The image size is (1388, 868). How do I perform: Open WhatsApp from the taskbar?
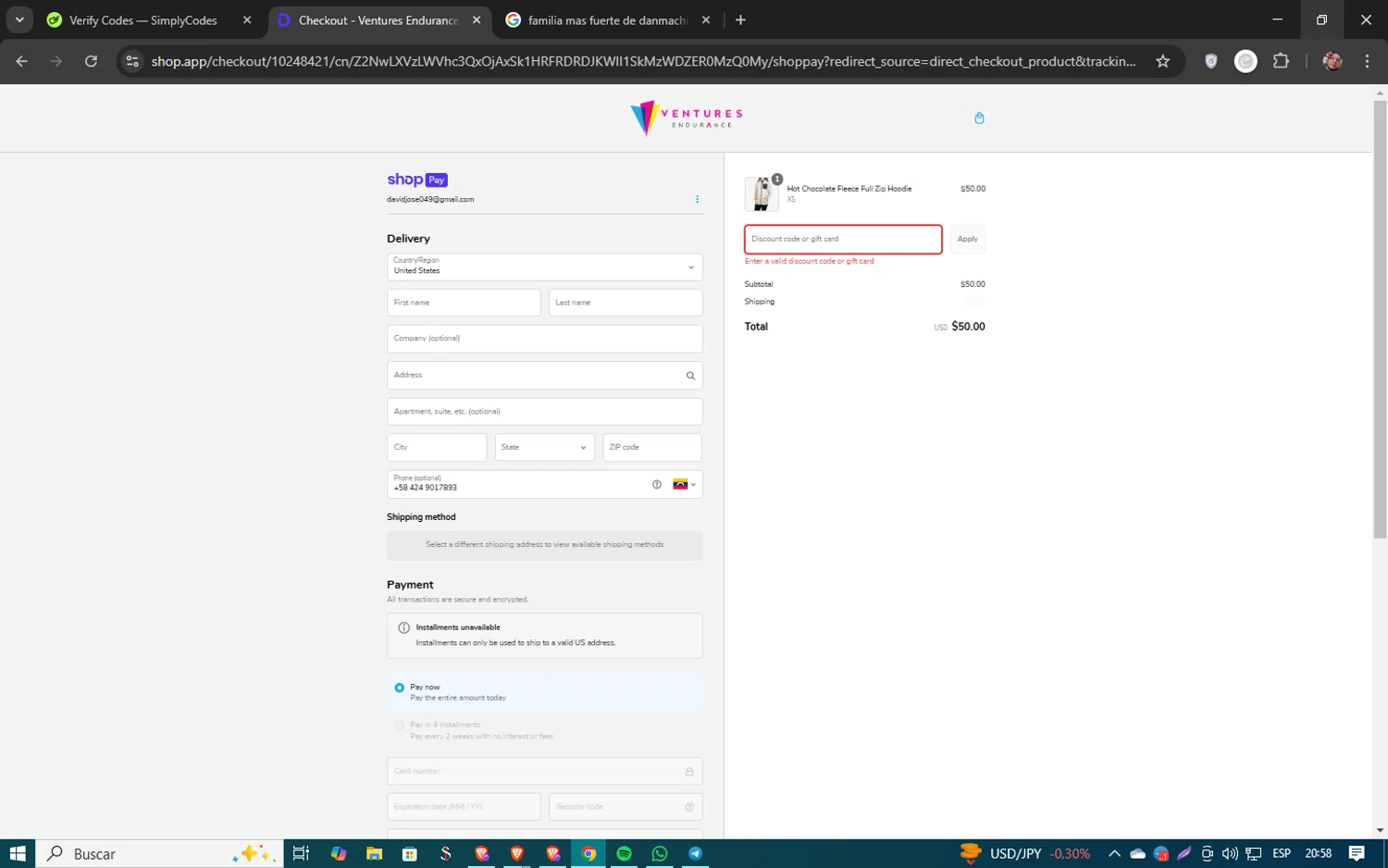click(660, 853)
